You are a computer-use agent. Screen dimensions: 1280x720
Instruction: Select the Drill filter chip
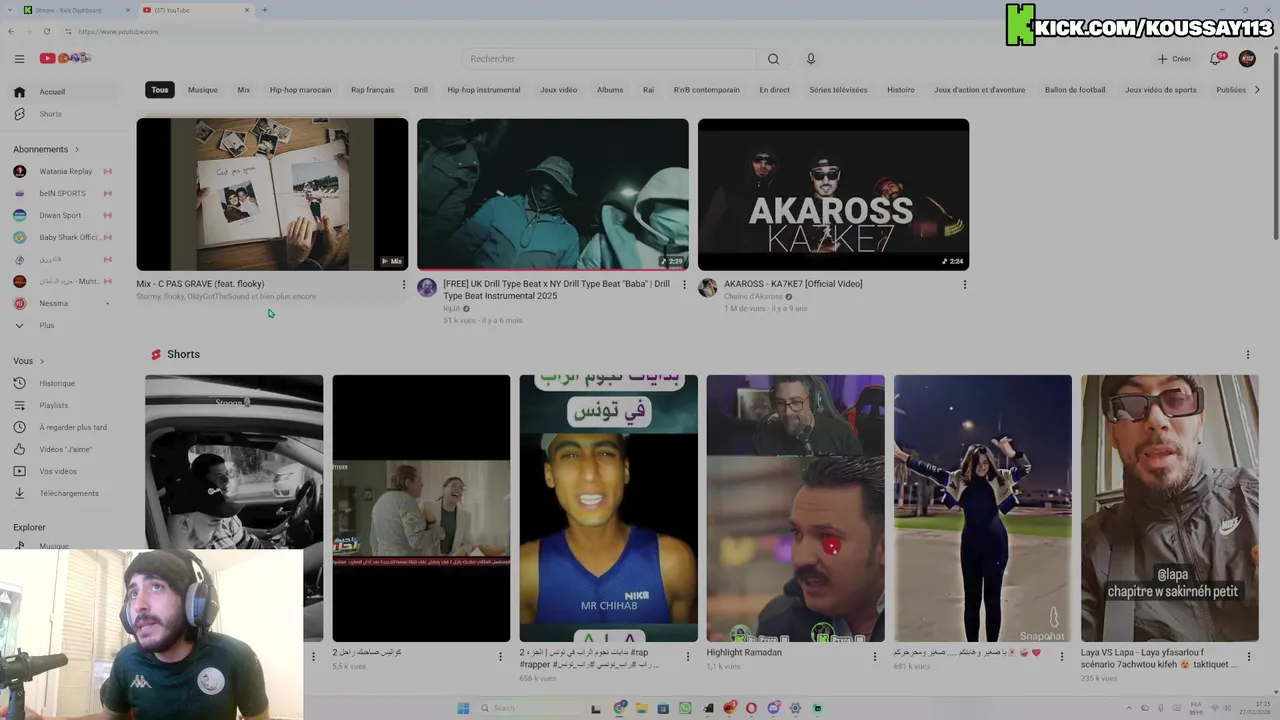click(421, 90)
